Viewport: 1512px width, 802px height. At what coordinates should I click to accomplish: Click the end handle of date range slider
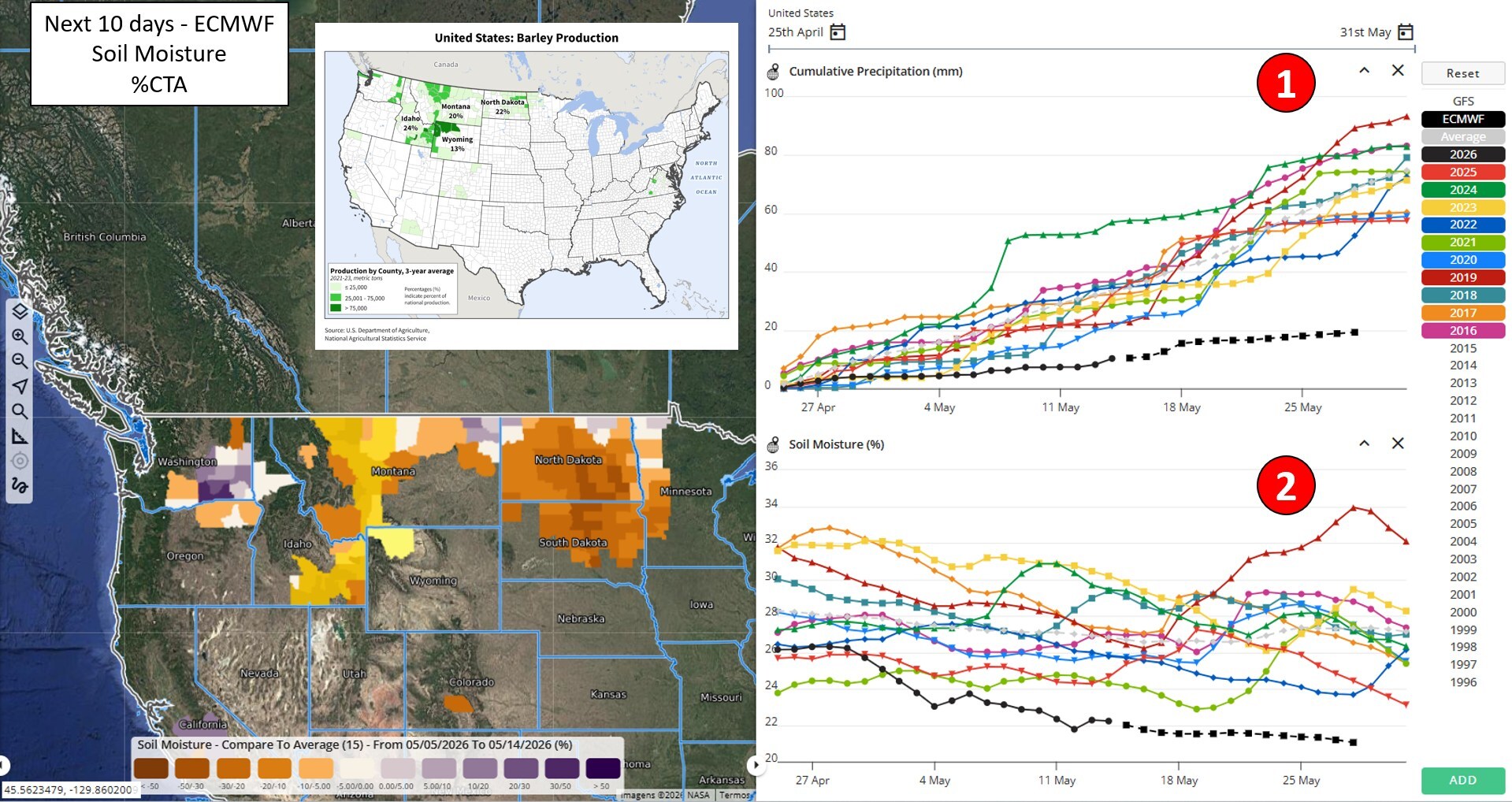1415,49
